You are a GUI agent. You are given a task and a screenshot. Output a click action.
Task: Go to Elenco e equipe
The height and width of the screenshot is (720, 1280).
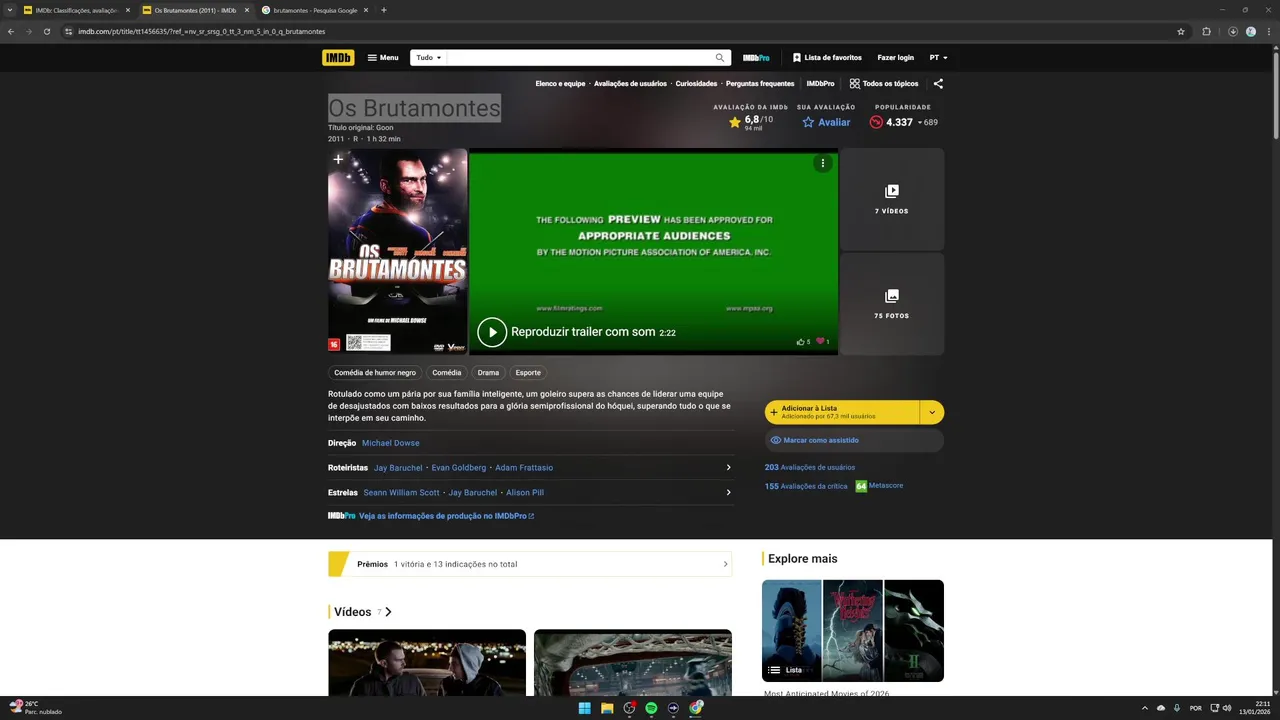(x=560, y=84)
